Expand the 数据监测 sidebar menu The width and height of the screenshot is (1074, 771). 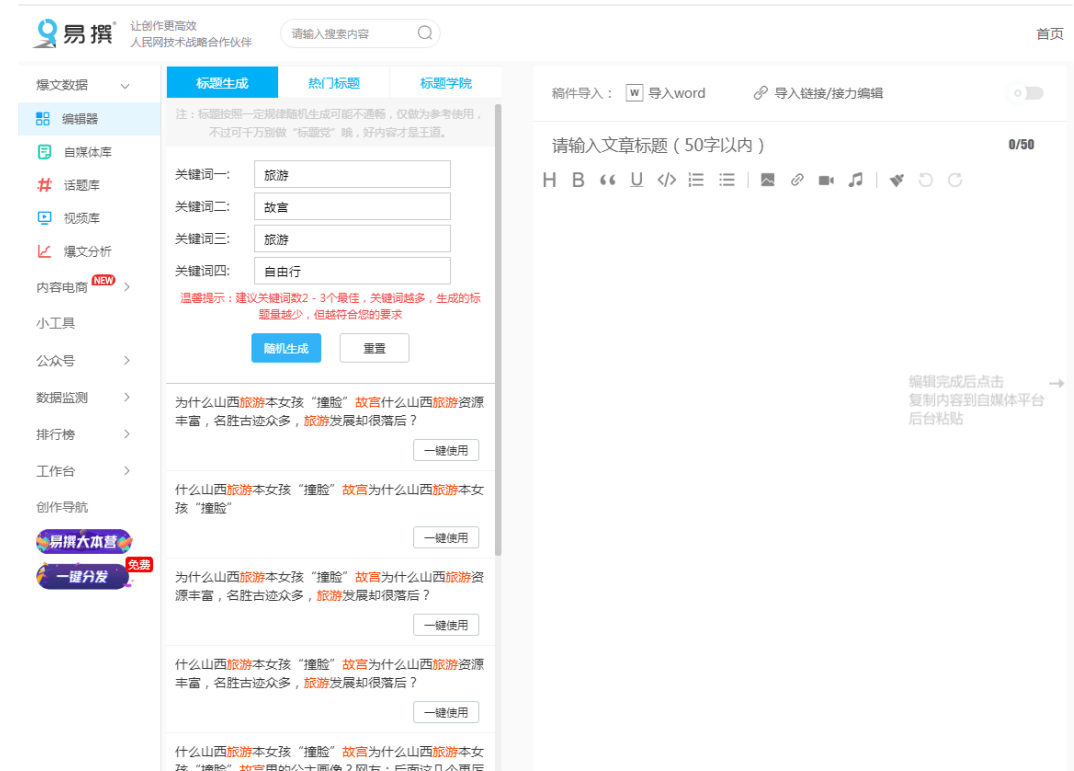tap(127, 397)
